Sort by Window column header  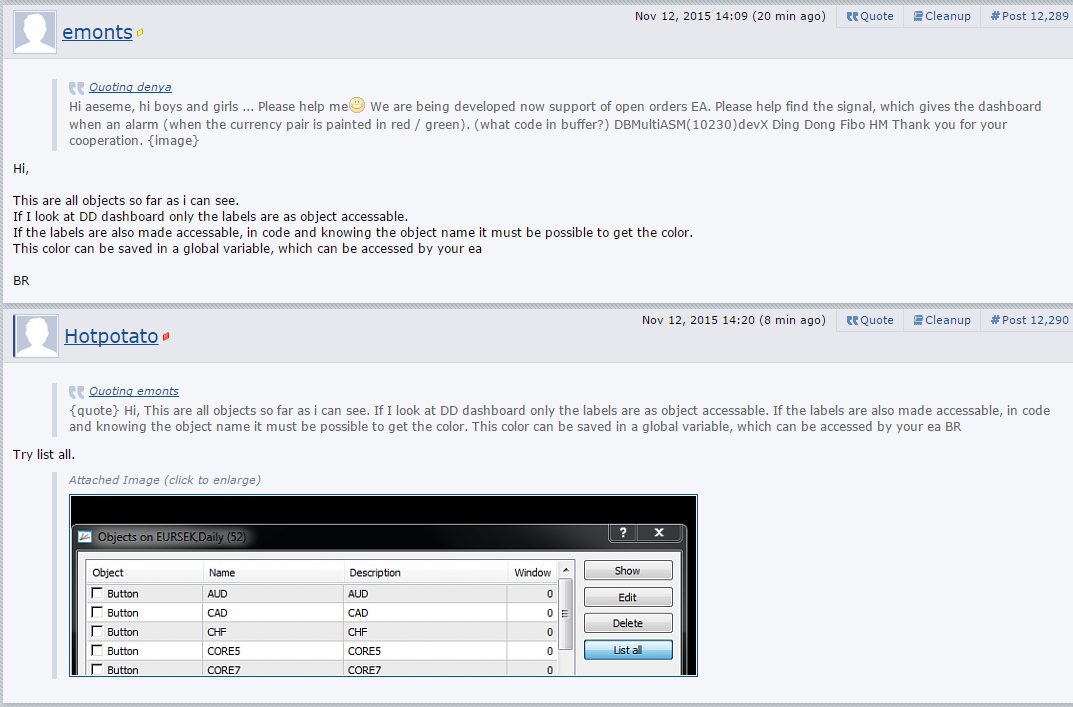[x=532, y=572]
